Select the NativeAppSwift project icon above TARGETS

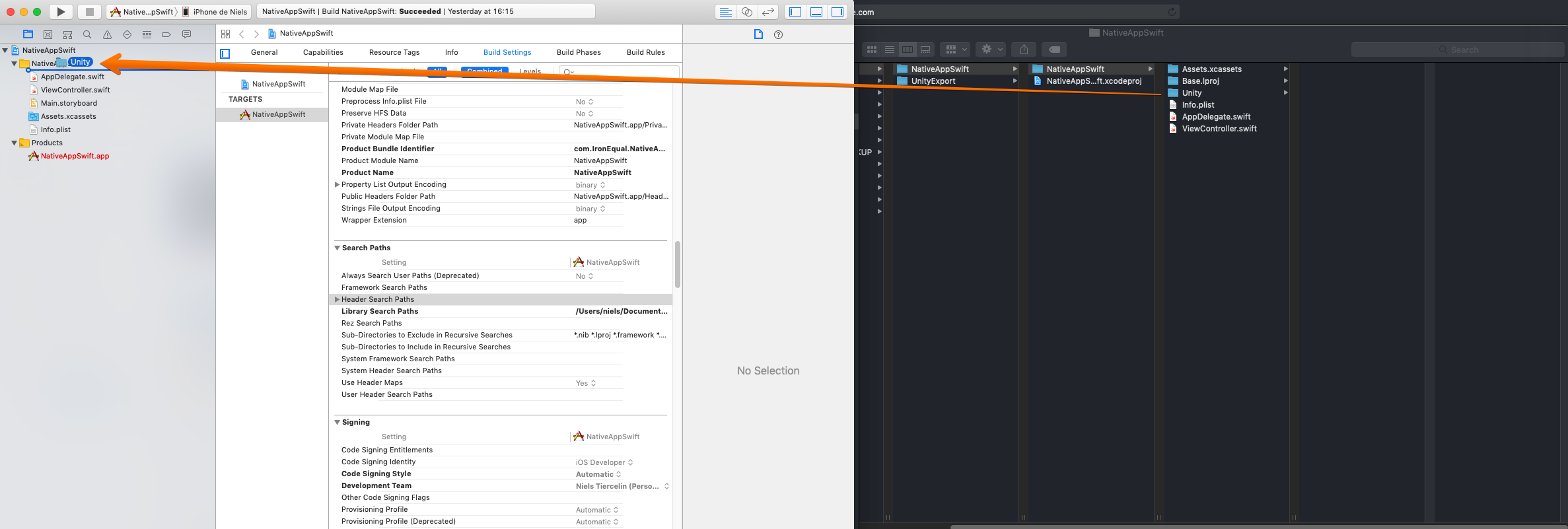click(x=245, y=84)
